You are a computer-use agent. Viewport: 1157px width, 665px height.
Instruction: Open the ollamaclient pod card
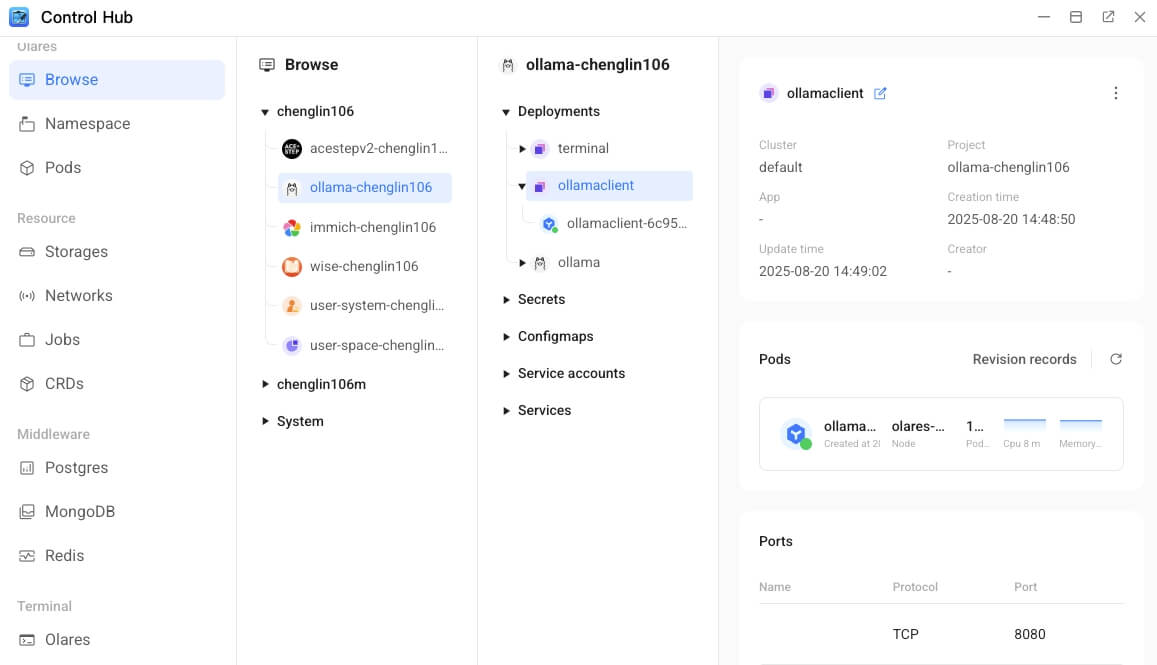click(940, 433)
